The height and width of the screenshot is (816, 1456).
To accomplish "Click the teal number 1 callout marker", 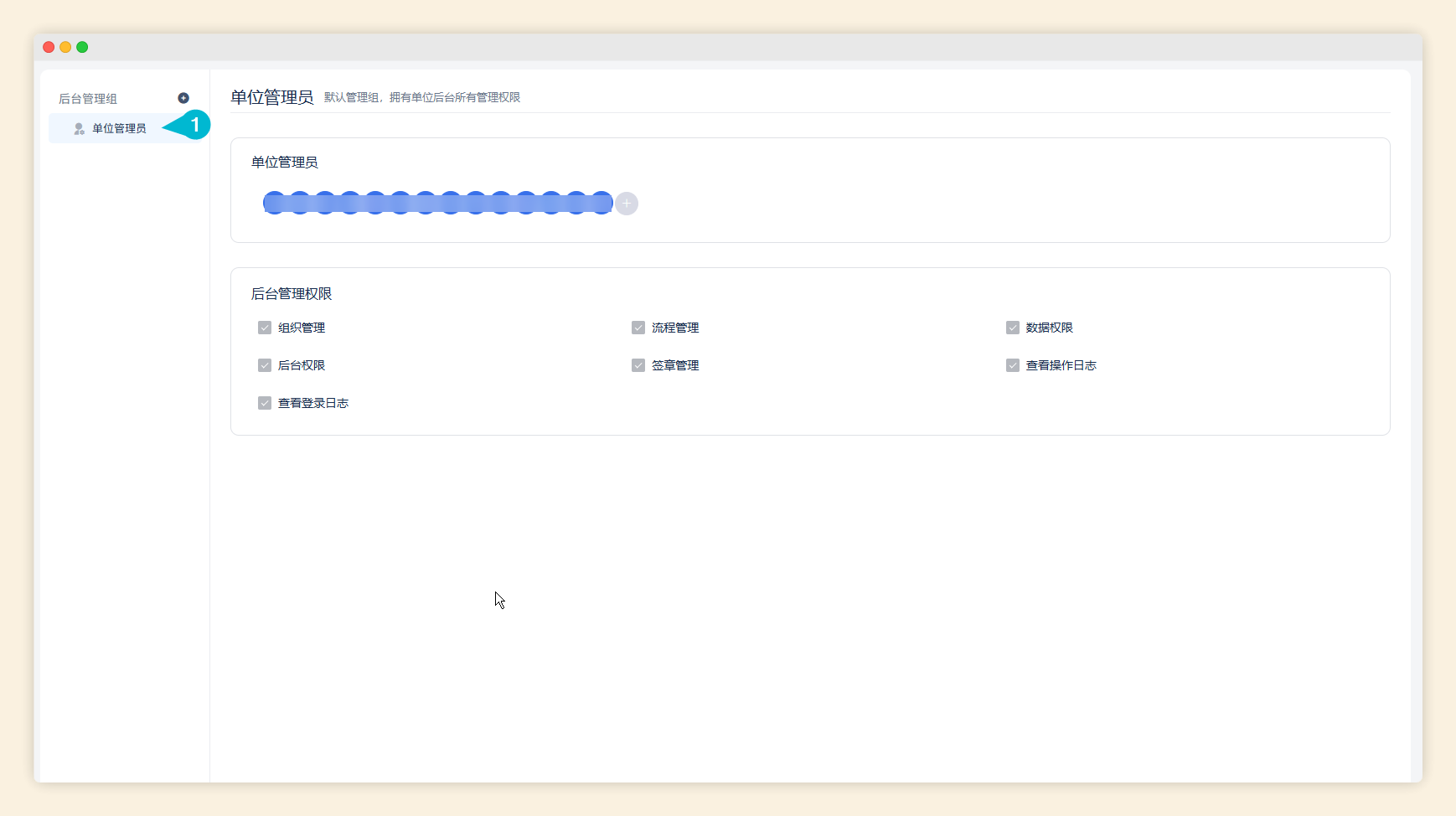I will (194, 126).
